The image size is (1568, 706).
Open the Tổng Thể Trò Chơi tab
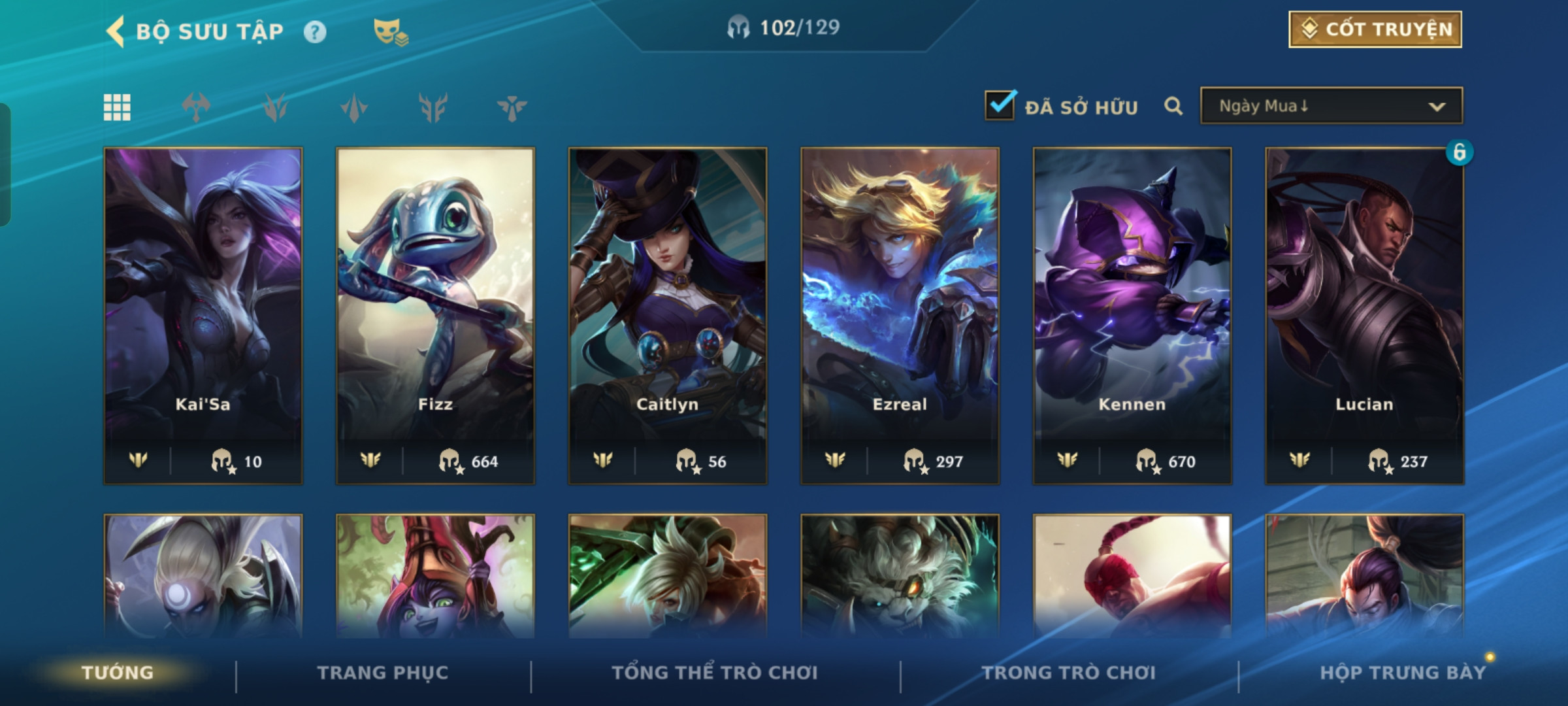coord(714,672)
